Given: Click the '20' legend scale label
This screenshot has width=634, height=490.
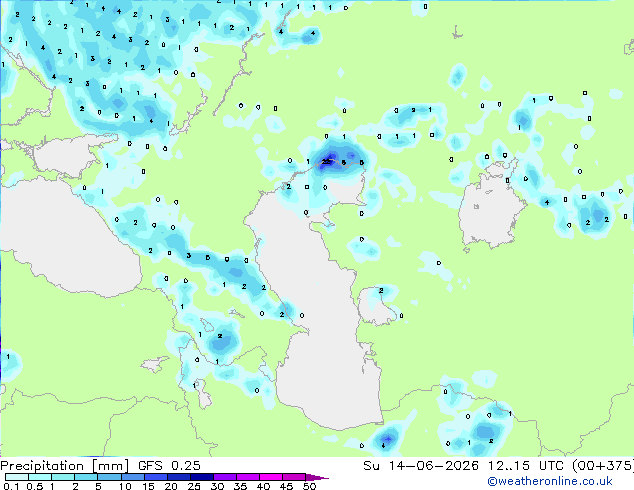Looking at the screenshot, I should tap(171, 486).
